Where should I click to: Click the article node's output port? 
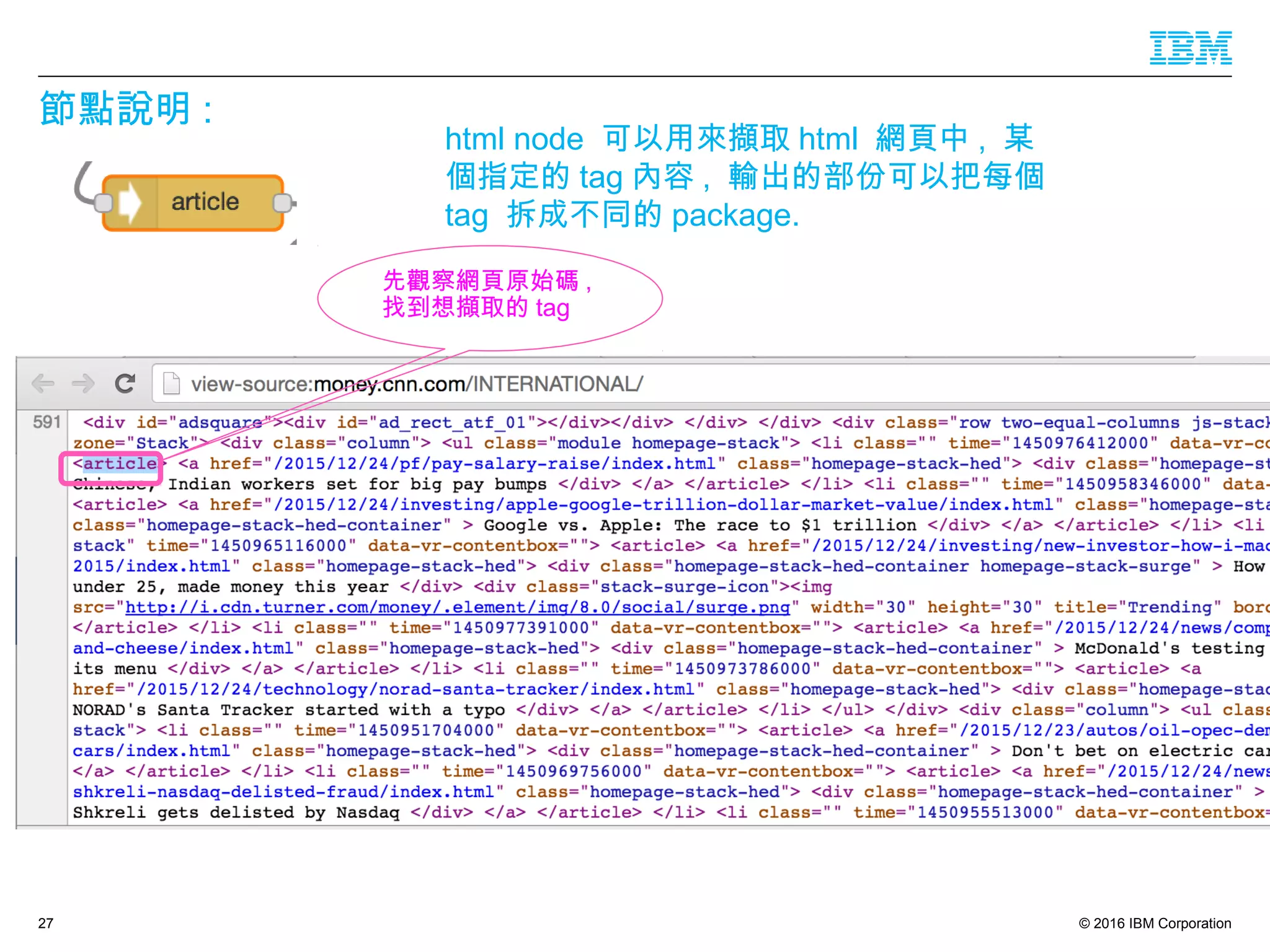pyautogui.click(x=282, y=203)
